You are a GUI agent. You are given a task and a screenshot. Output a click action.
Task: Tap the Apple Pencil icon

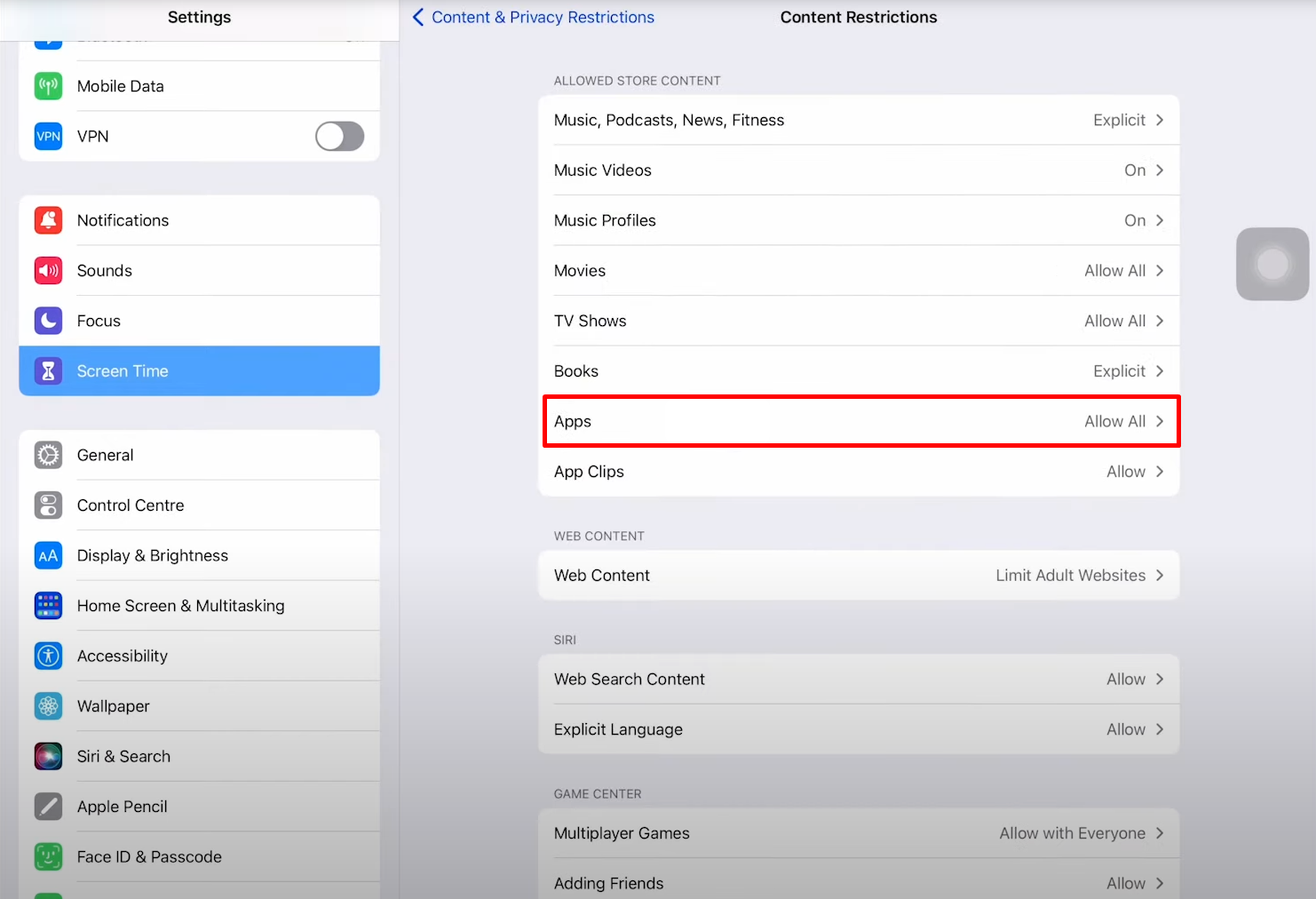48,807
